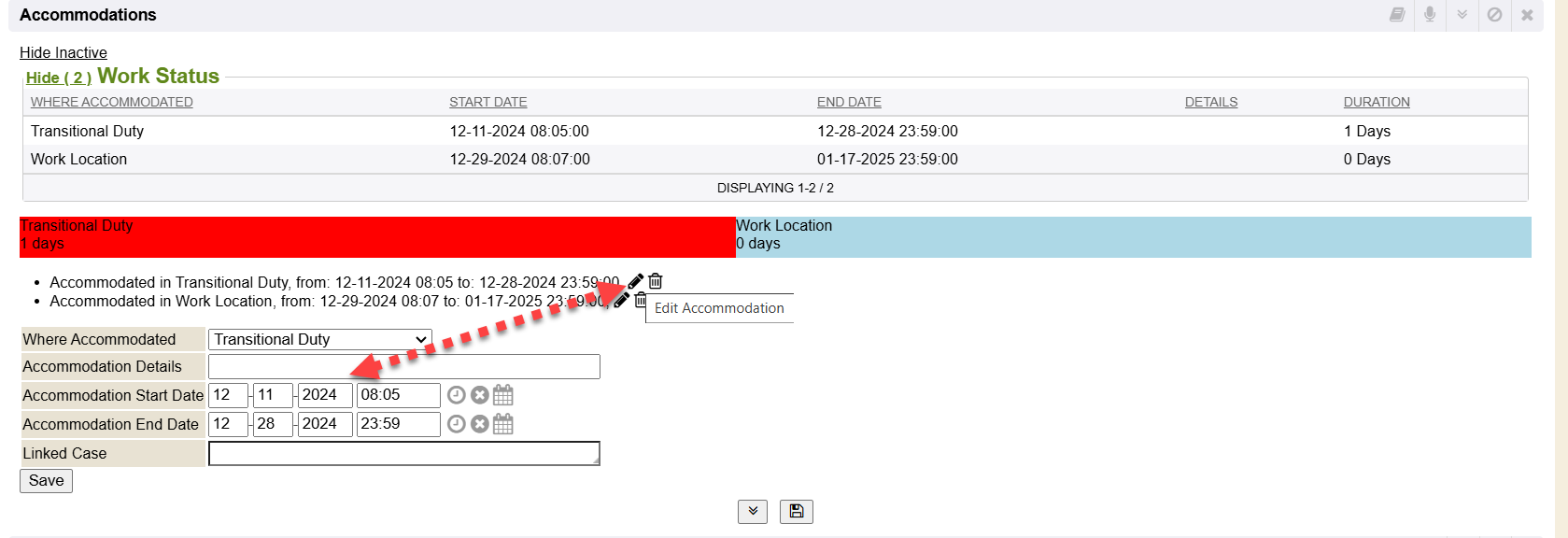Click the Save button
This screenshot has height=538, width=1568.
[x=46, y=480]
